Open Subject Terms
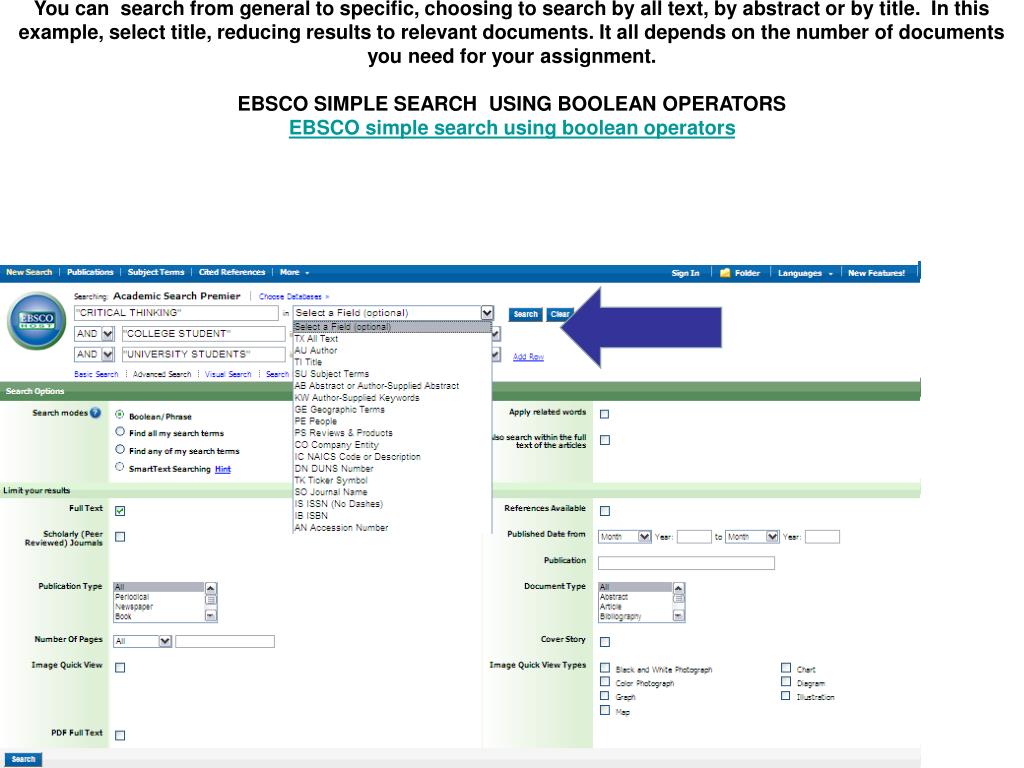 [x=156, y=272]
